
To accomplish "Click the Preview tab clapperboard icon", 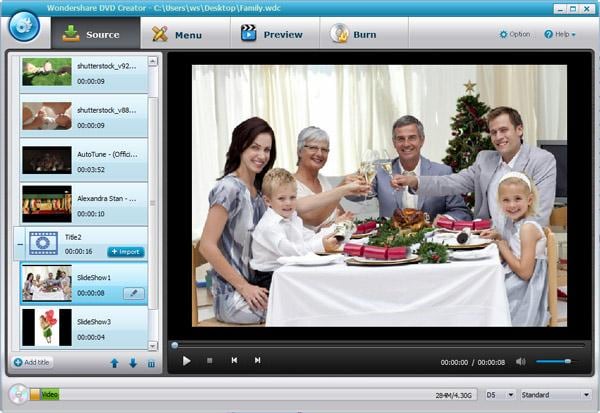I will pos(249,33).
